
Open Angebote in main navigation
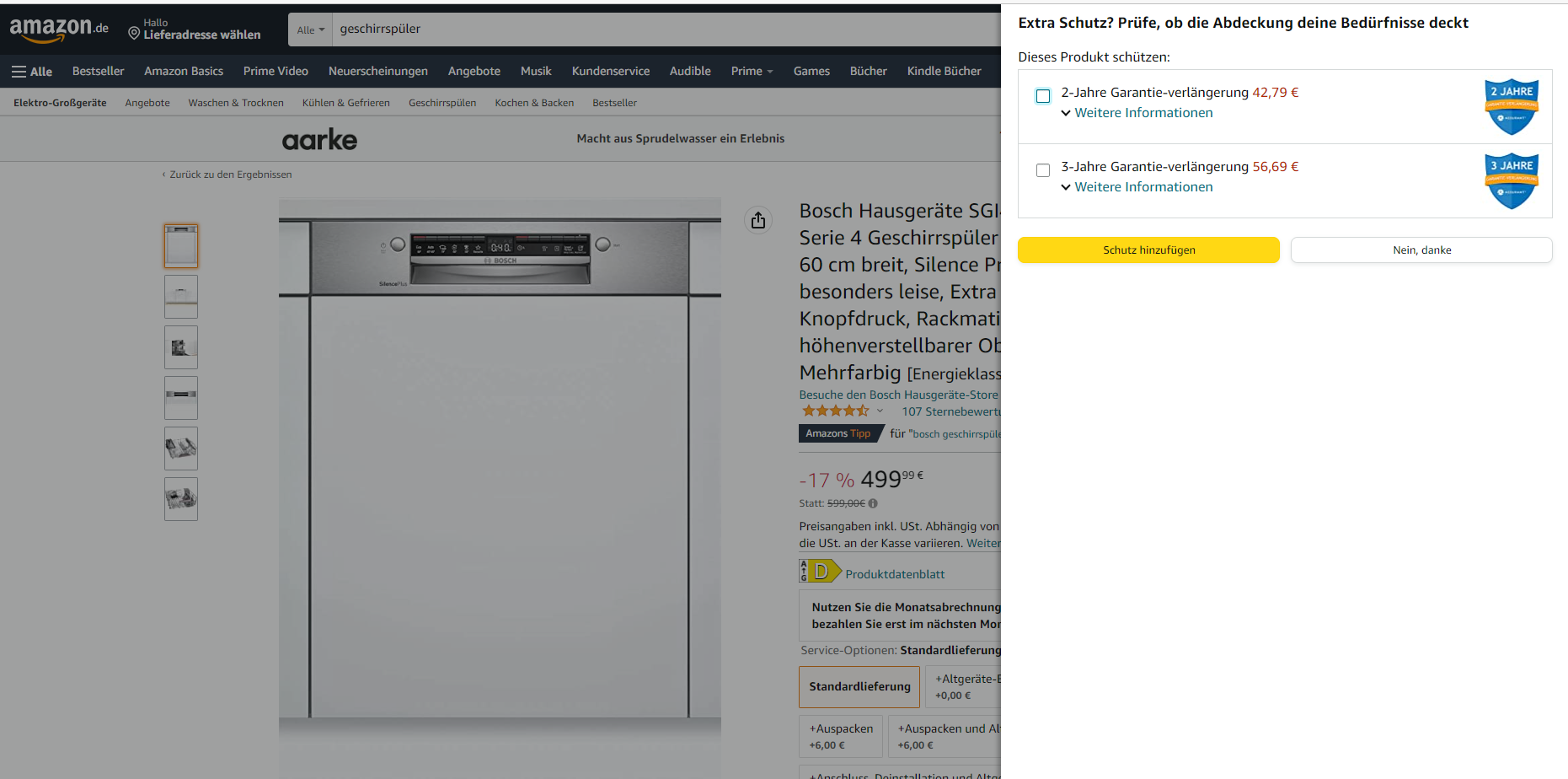pos(474,72)
